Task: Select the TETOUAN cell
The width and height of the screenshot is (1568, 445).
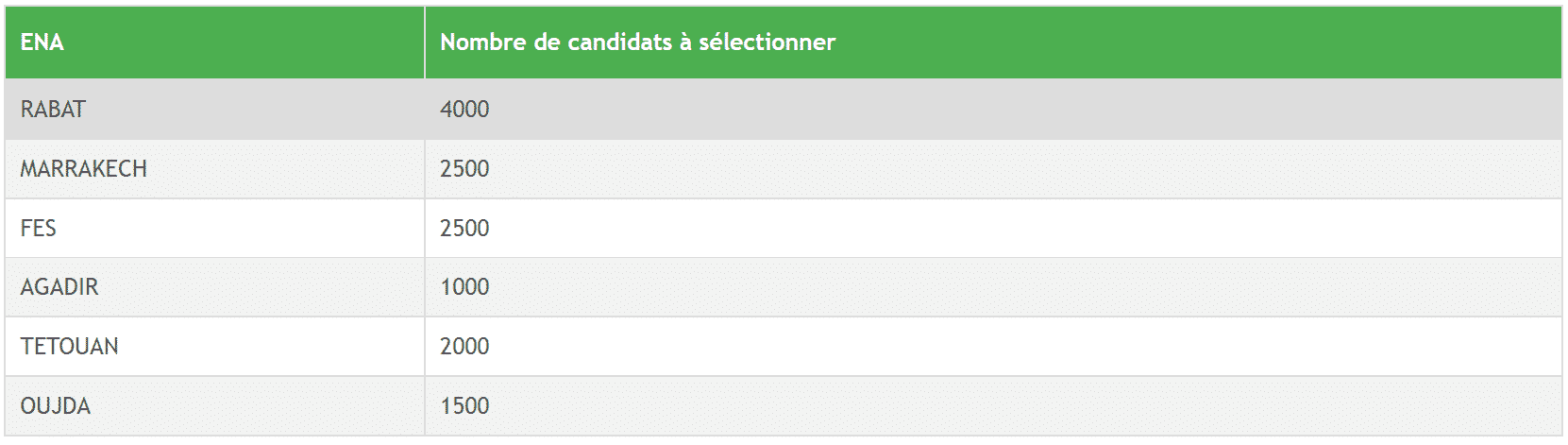Action: click(x=214, y=347)
